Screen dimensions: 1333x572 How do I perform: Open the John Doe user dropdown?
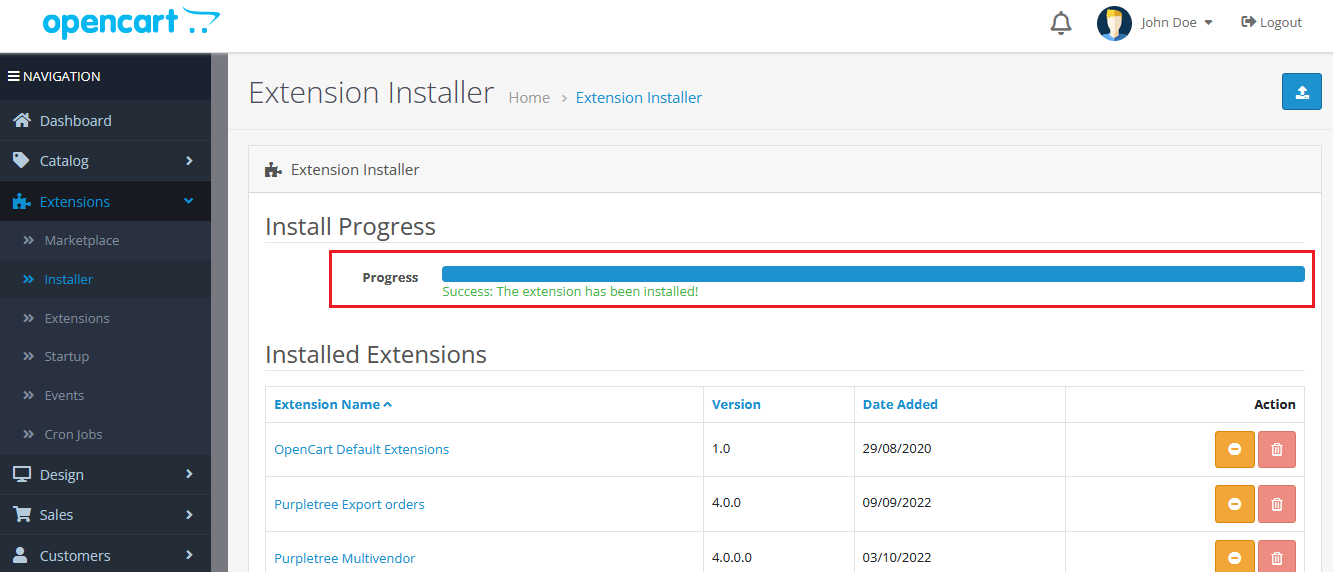(1176, 23)
